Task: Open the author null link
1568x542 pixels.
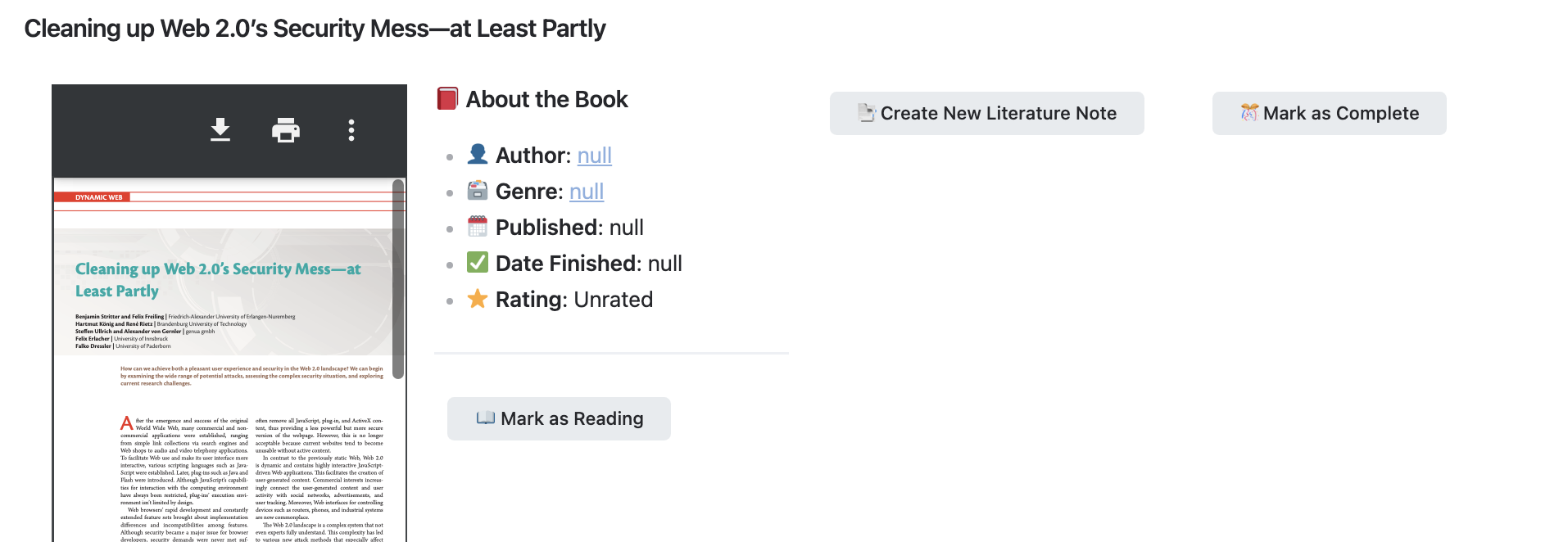Action: click(x=594, y=155)
